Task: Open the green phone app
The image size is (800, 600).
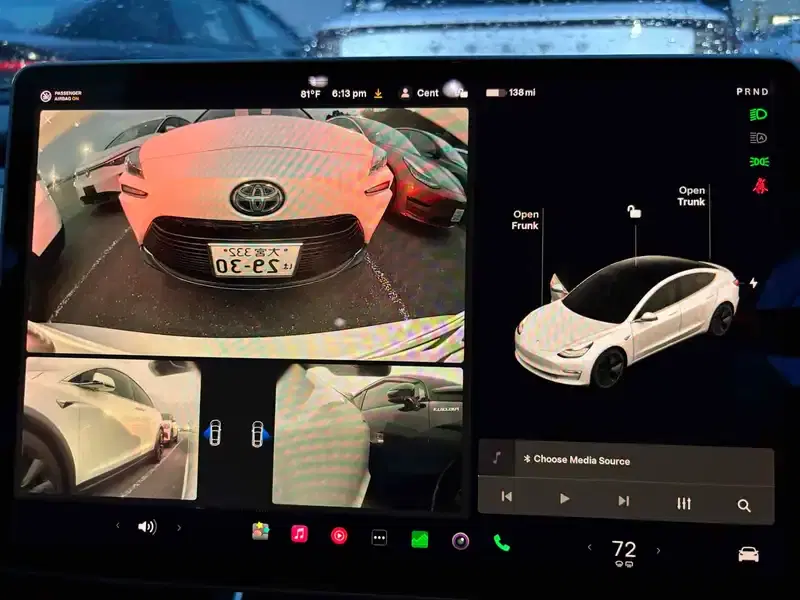Action: pyautogui.click(x=502, y=543)
